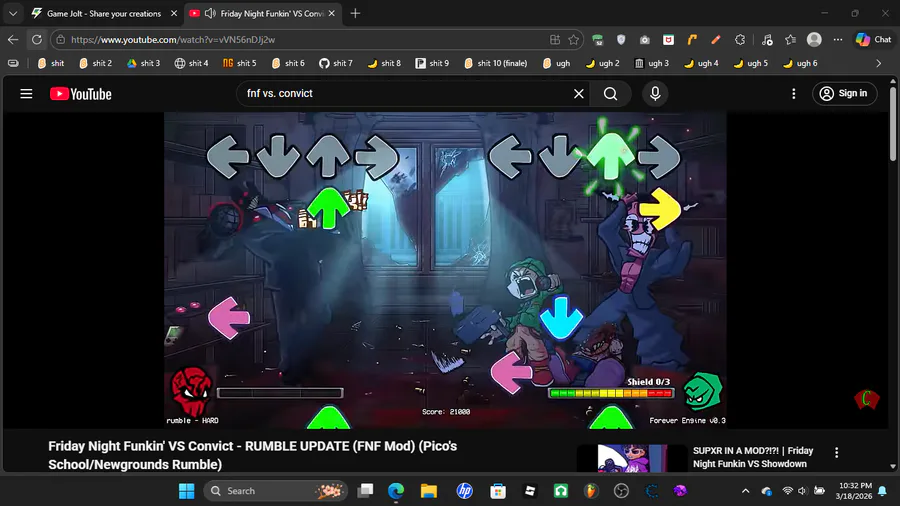Open the YouTube guide hamburger menu
The image size is (900, 506).
coord(26,94)
